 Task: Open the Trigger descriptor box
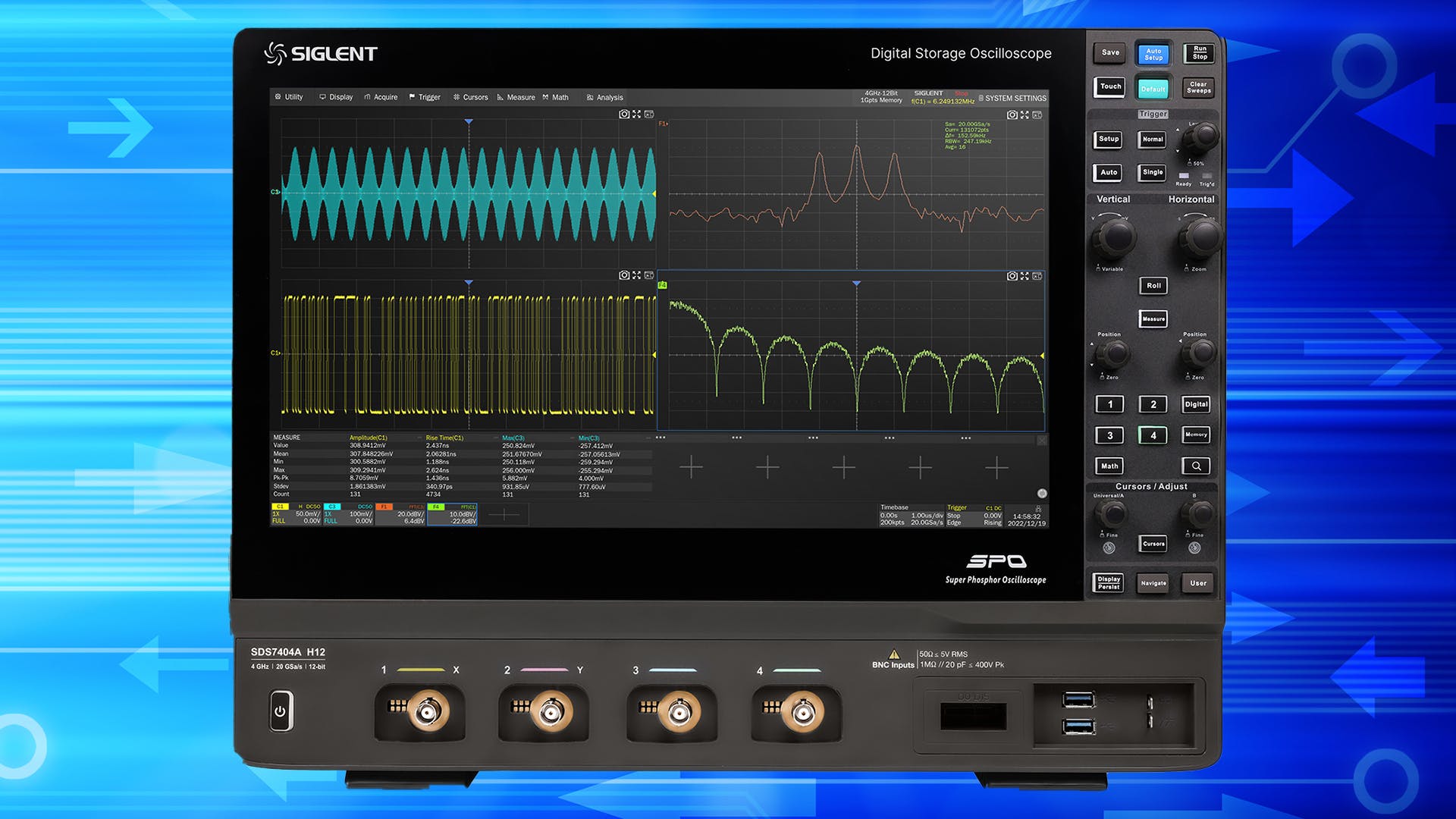click(974, 515)
